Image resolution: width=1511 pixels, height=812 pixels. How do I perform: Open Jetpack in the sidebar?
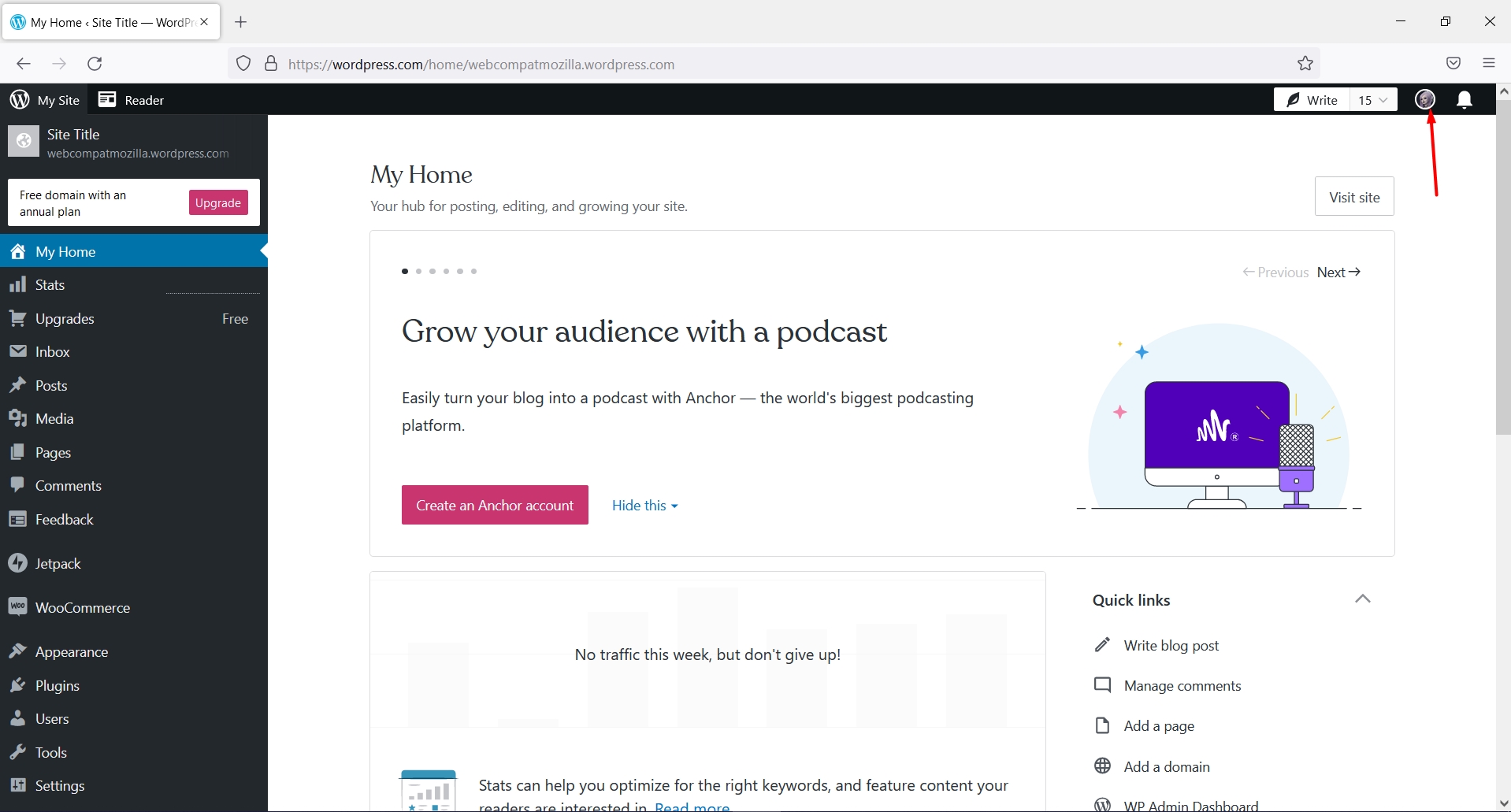tap(134, 564)
